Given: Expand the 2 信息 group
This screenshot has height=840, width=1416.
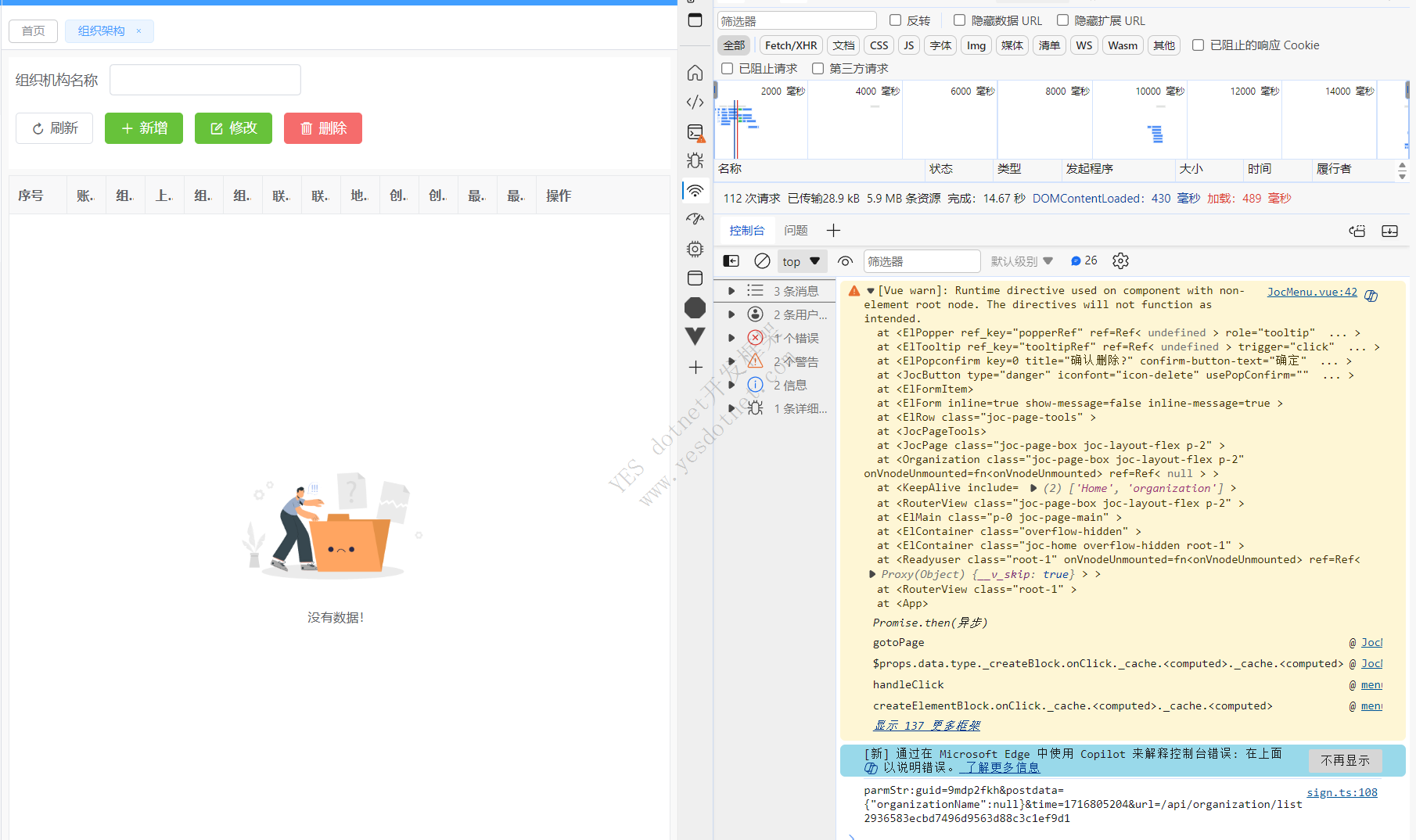Looking at the screenshot, I should (x=731, y=385).
